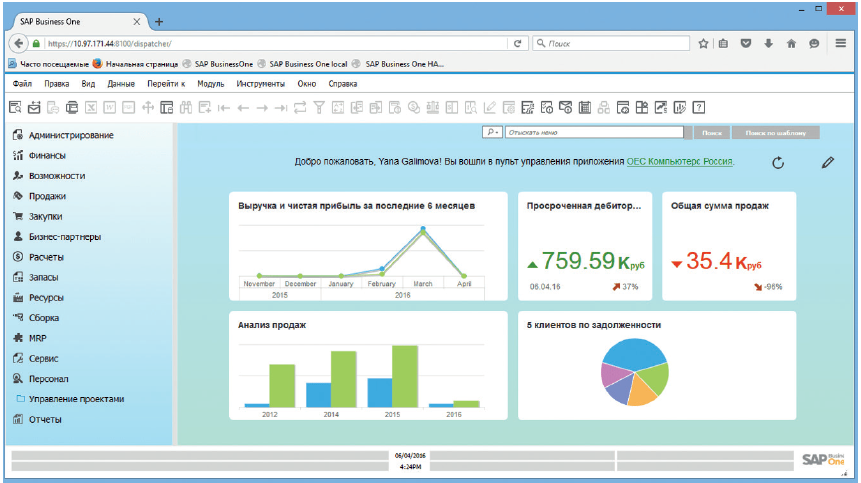Screen dimensions: 861x483
Task: Go to the first data record arrow
Action: pos(224,108)
